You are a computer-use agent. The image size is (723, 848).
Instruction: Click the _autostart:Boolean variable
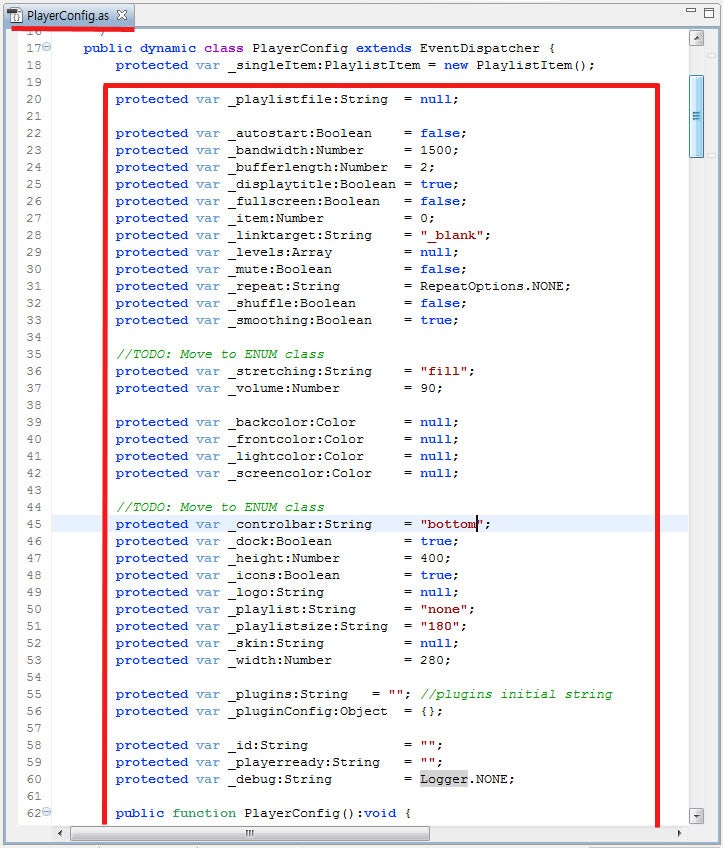pos(300,134)
